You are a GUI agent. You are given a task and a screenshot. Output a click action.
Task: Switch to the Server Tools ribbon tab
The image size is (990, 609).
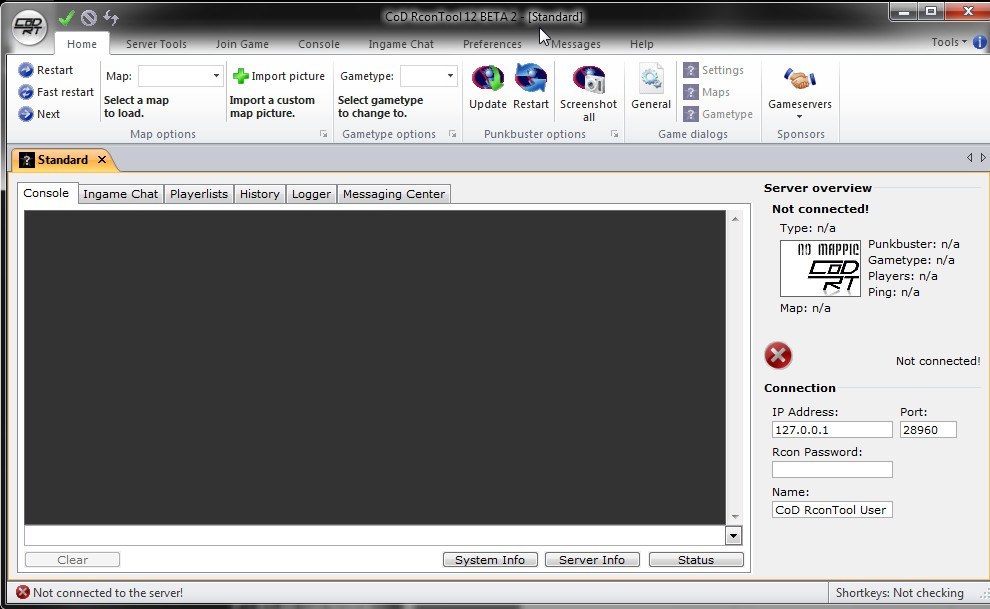coord(156,44)
